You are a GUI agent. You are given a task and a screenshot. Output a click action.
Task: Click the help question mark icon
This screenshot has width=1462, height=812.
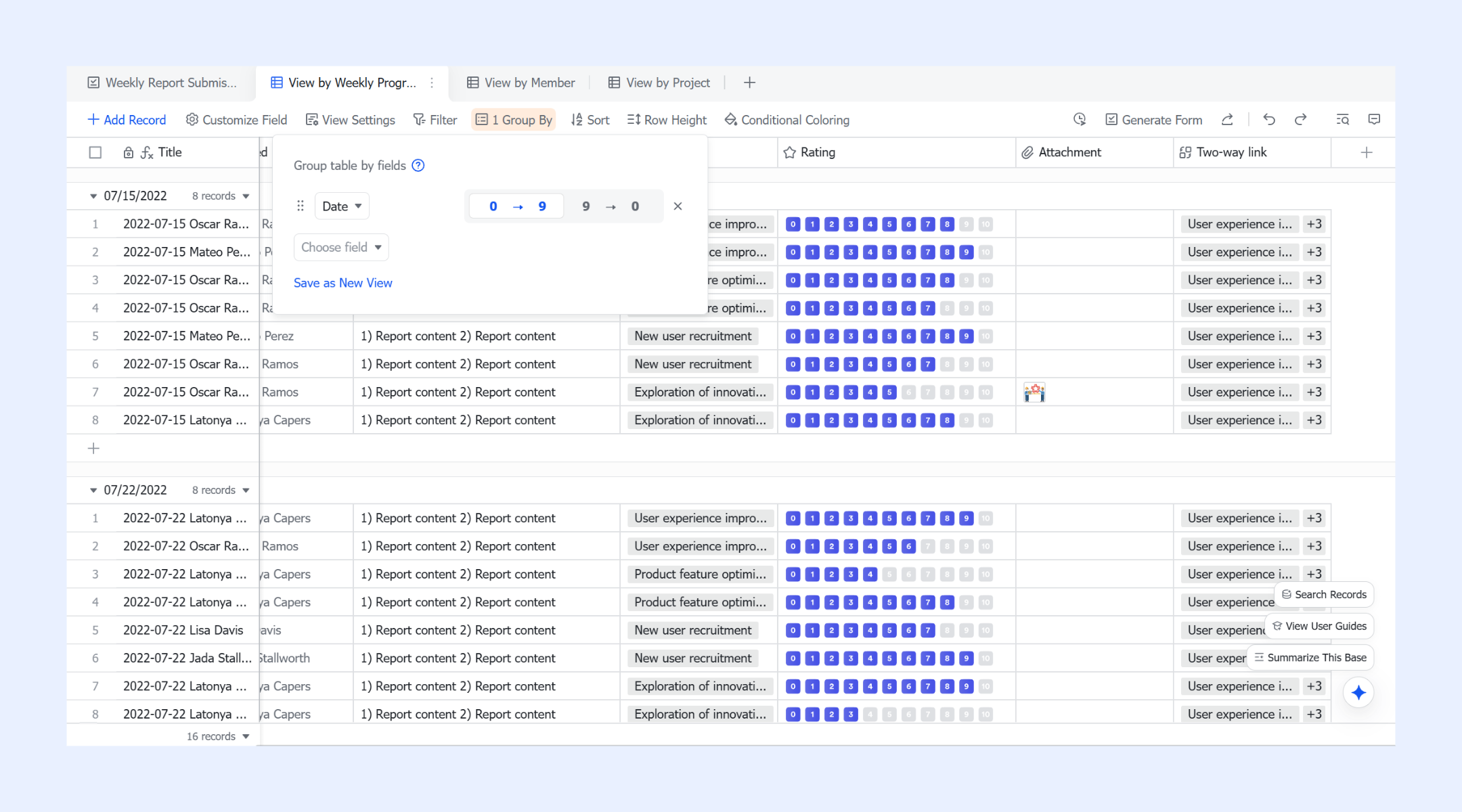pyautogui.click(x=418, y=165)
